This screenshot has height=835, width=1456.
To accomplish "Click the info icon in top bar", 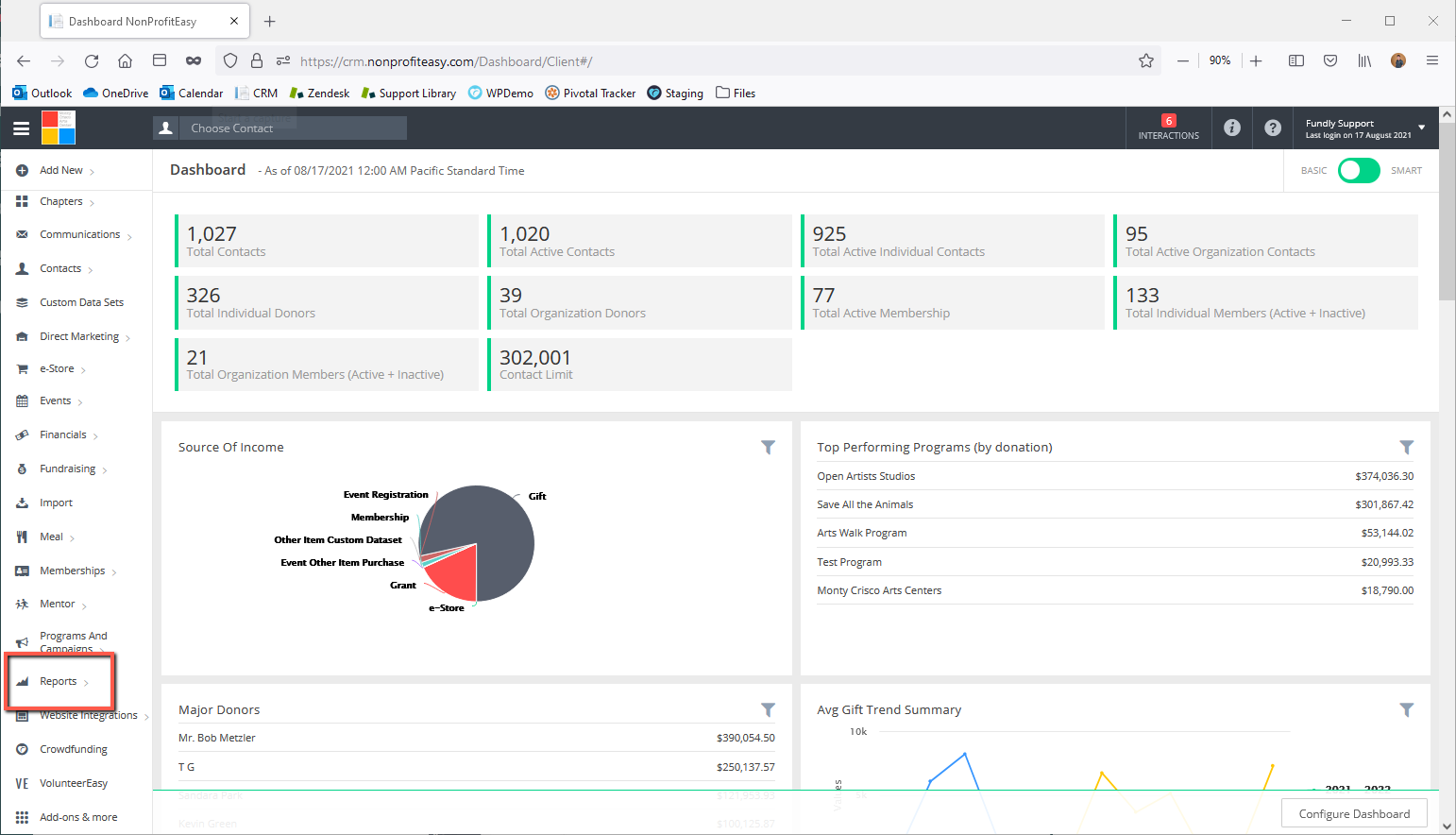I will [x=1232, y=128].
